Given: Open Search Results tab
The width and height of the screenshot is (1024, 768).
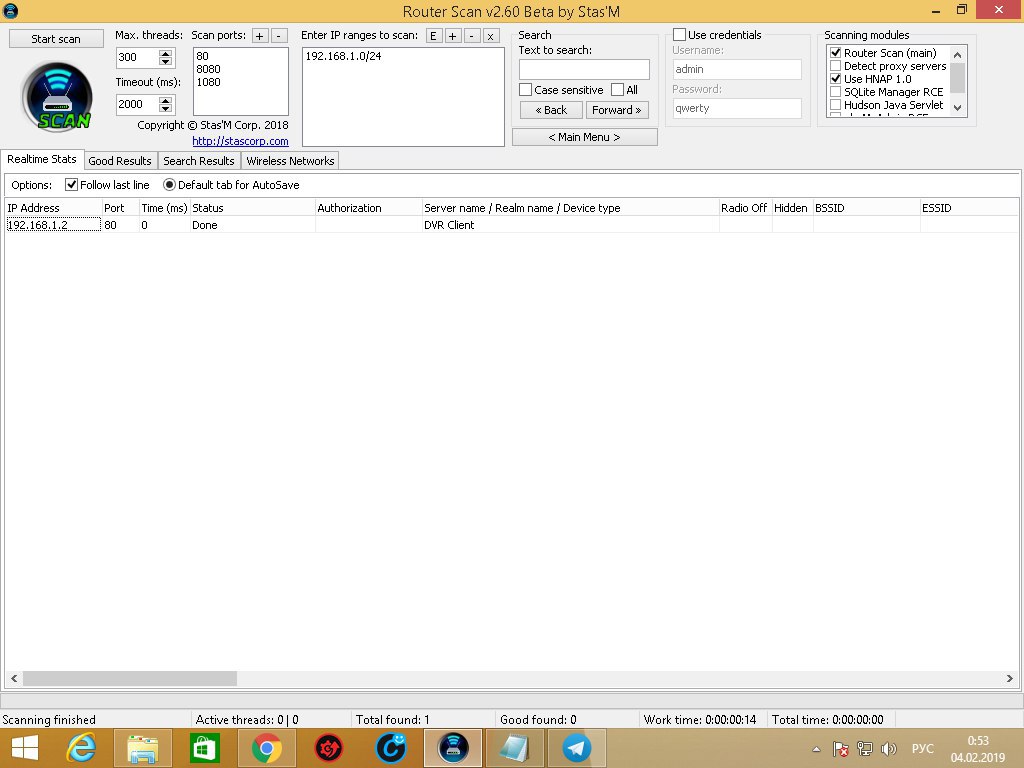Looking at the screenshot, I should [x=199, y=161].
